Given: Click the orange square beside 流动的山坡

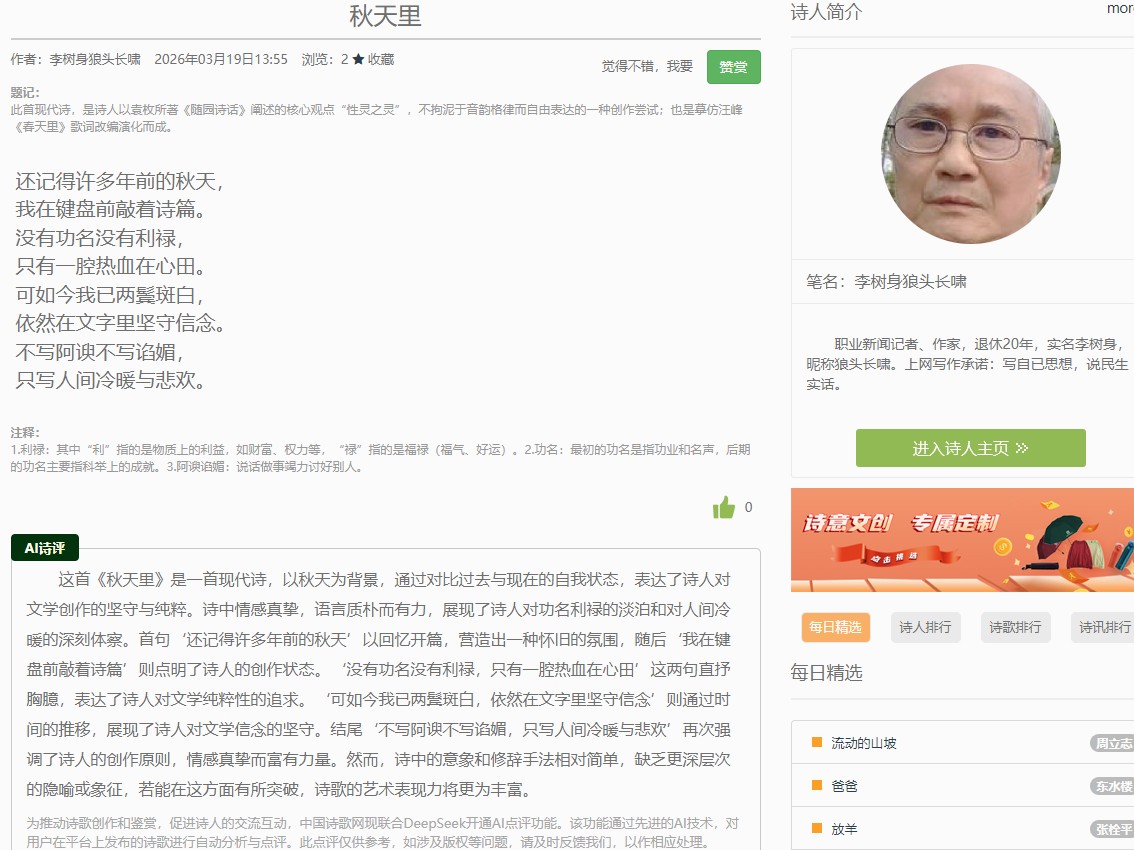Looking at the screenshot, I should tap(817, 742).
